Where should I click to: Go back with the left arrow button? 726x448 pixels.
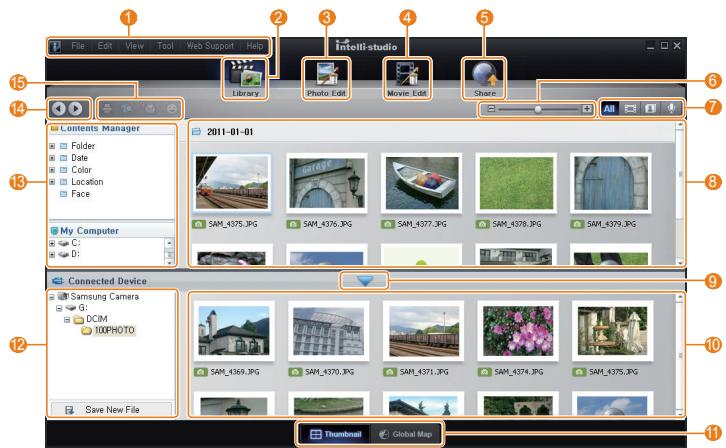60,107
